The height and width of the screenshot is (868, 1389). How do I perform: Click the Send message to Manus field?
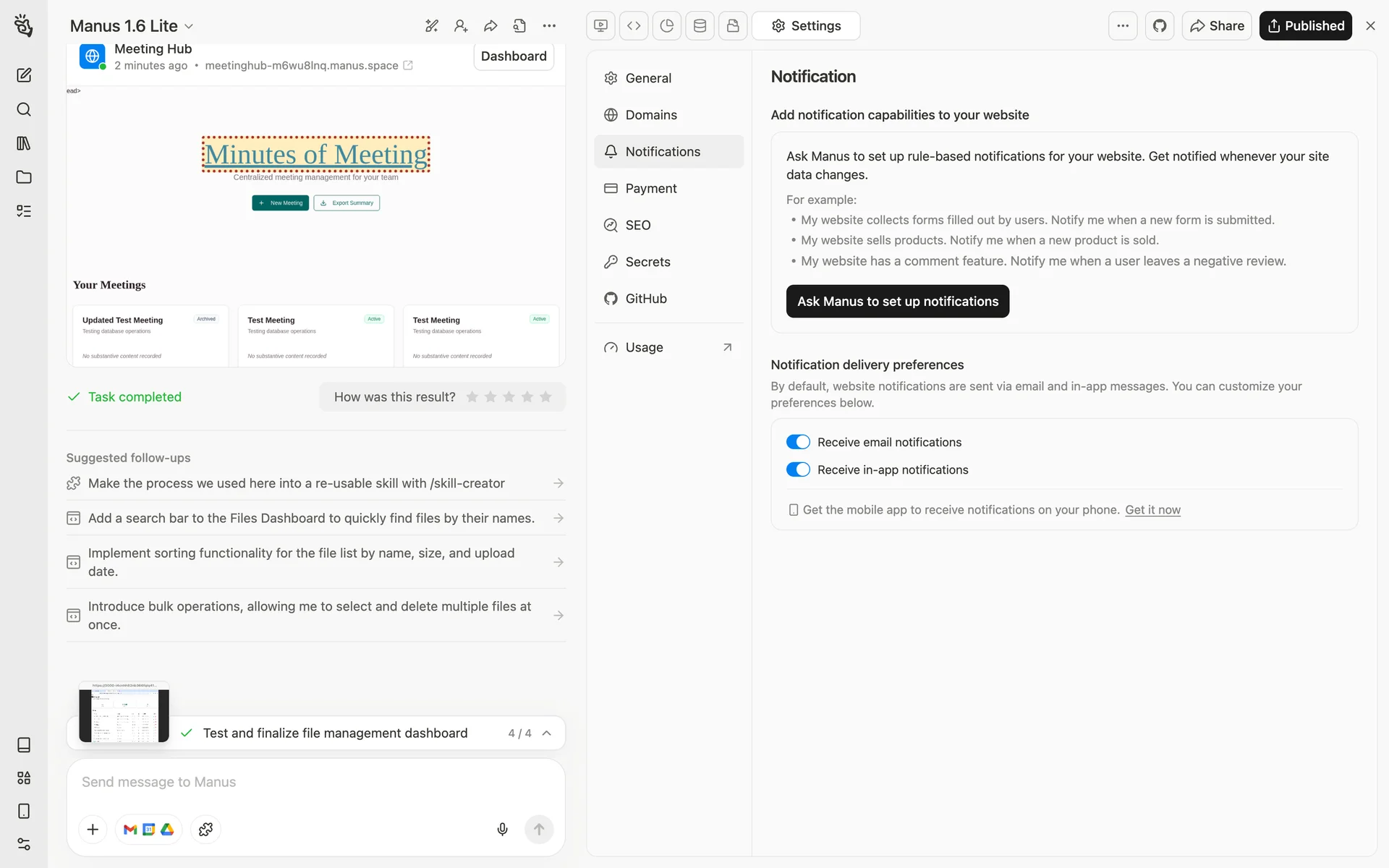[x=315, y=782]
